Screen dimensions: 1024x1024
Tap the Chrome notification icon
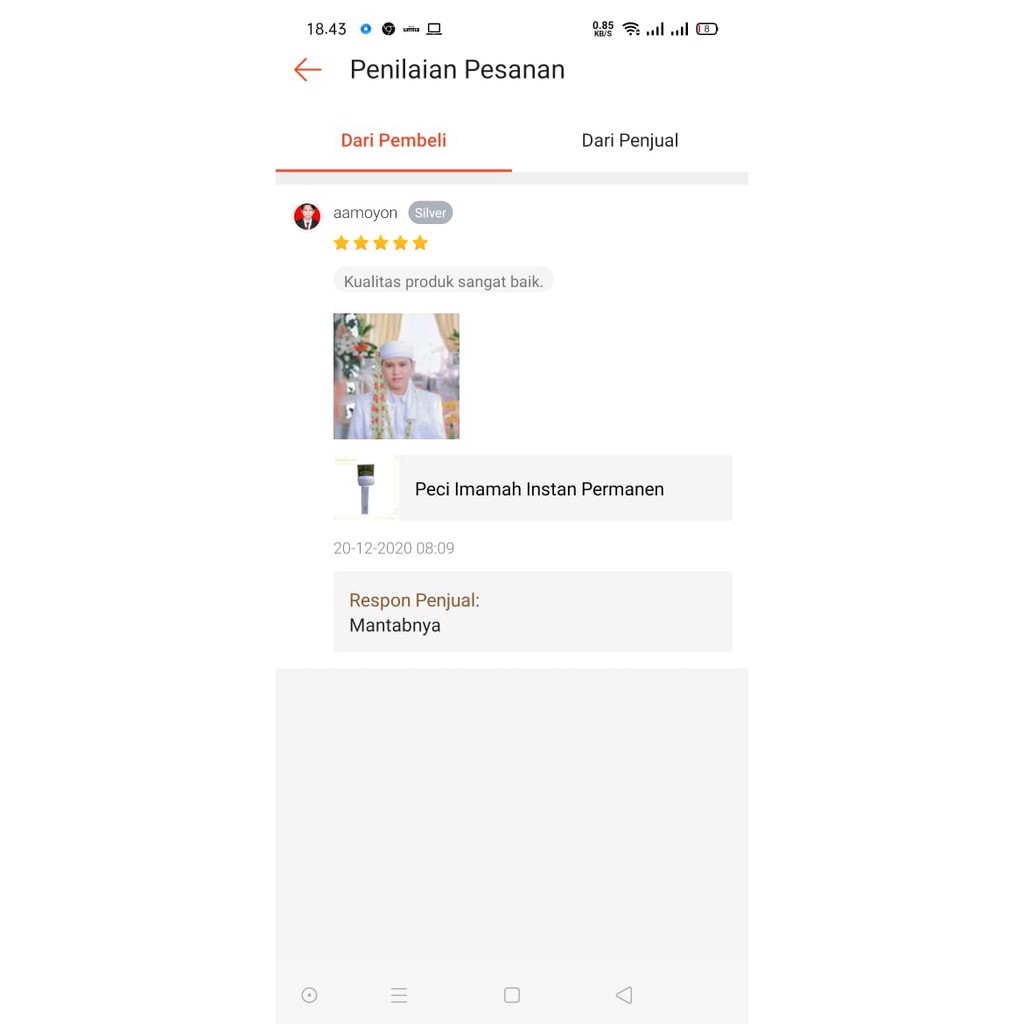coord(389,29)
